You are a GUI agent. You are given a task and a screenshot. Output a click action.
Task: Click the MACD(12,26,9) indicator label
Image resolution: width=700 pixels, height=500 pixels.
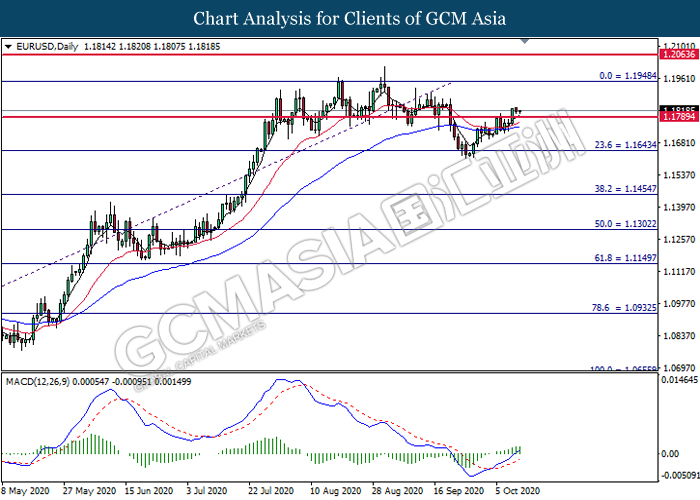[38, 382]
